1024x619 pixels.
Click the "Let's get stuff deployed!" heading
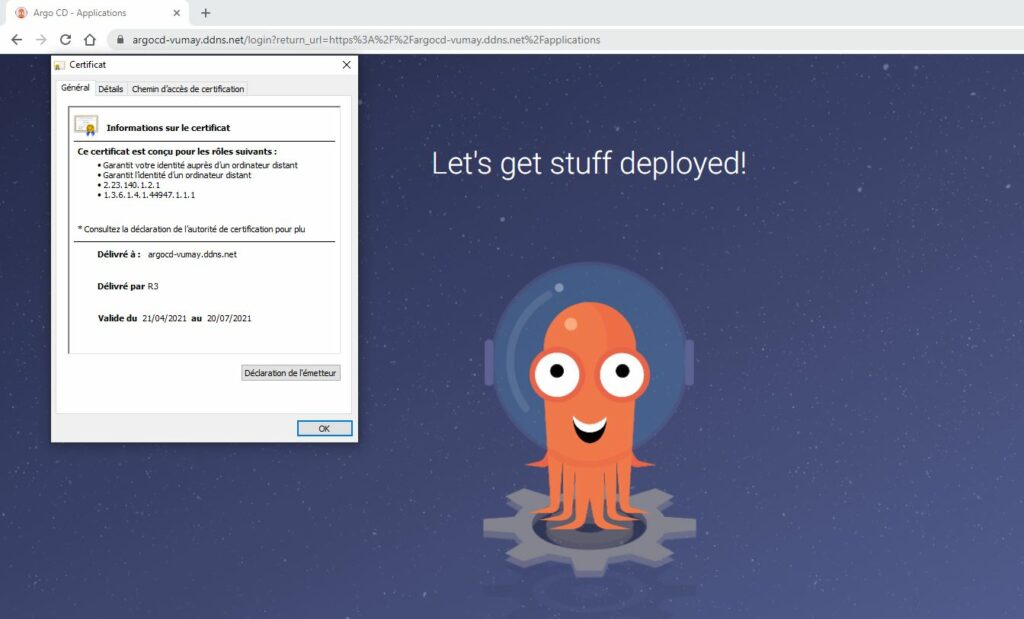point(589,163)
